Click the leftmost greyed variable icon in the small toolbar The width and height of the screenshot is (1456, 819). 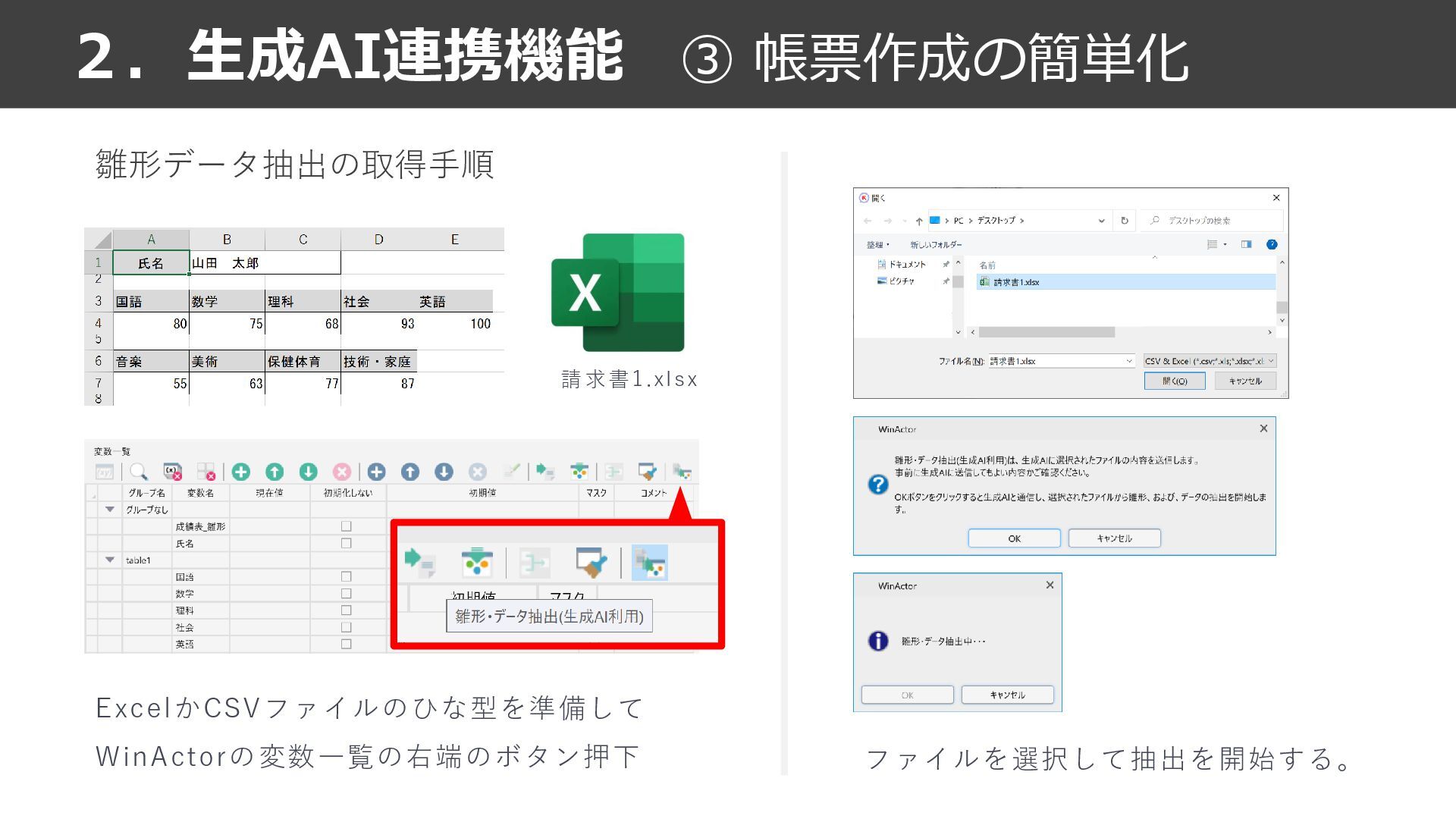pyautogui.click(x=105, y=472)
